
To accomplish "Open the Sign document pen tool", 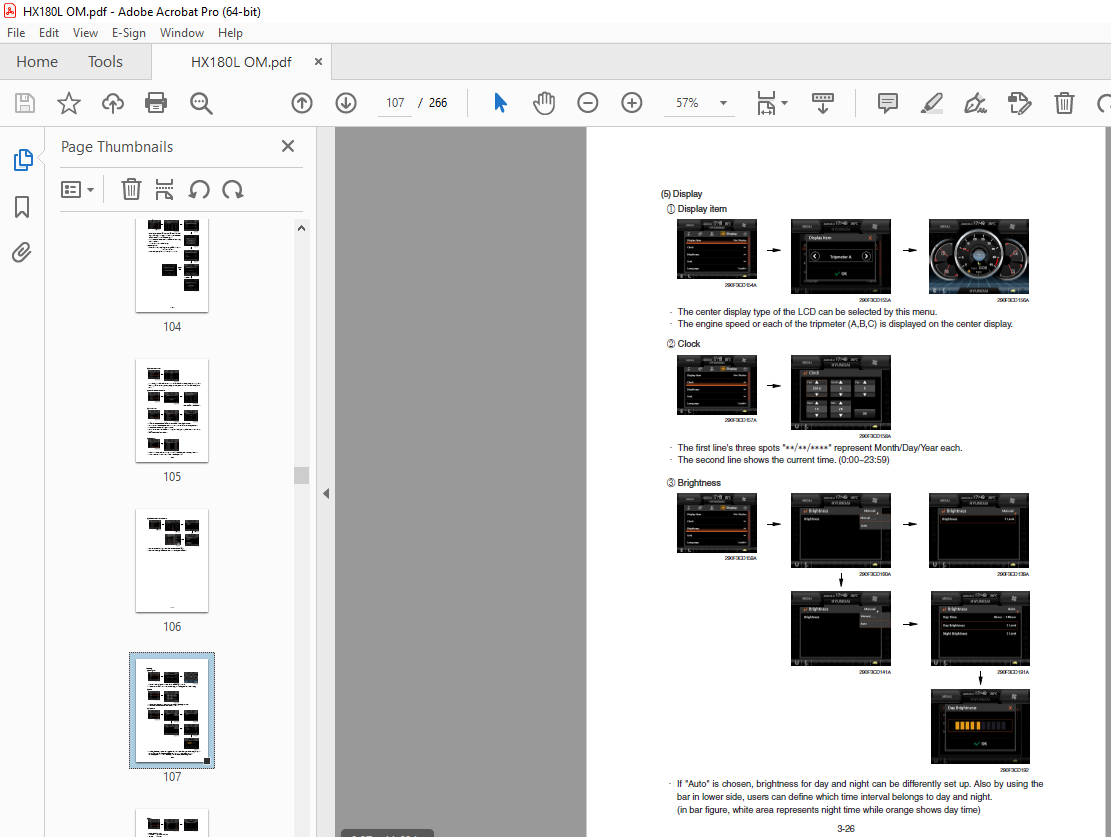I will [976, 103].
